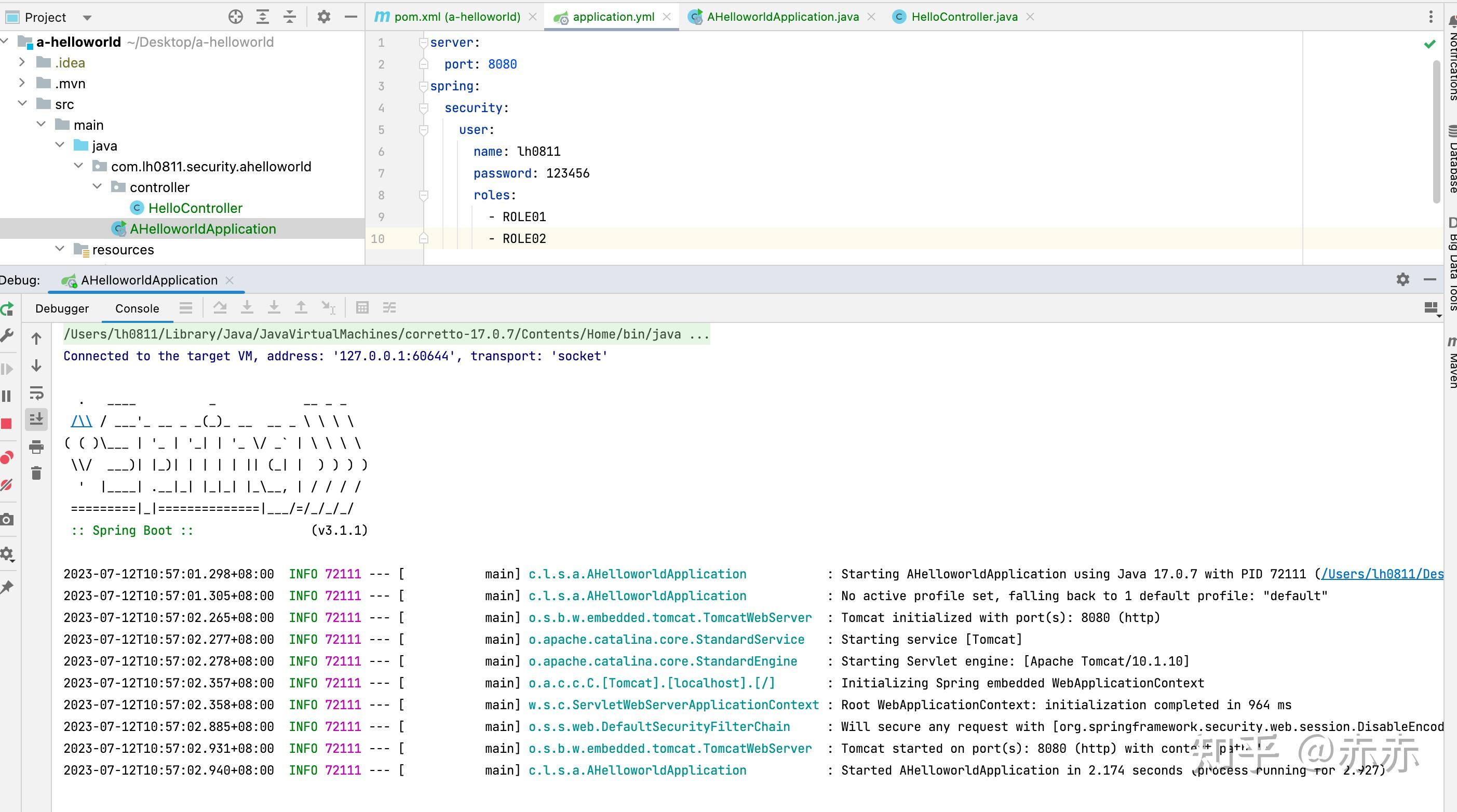Select HelloController in the project tree
Screen dimensions: 1457x812
[195, 208]
